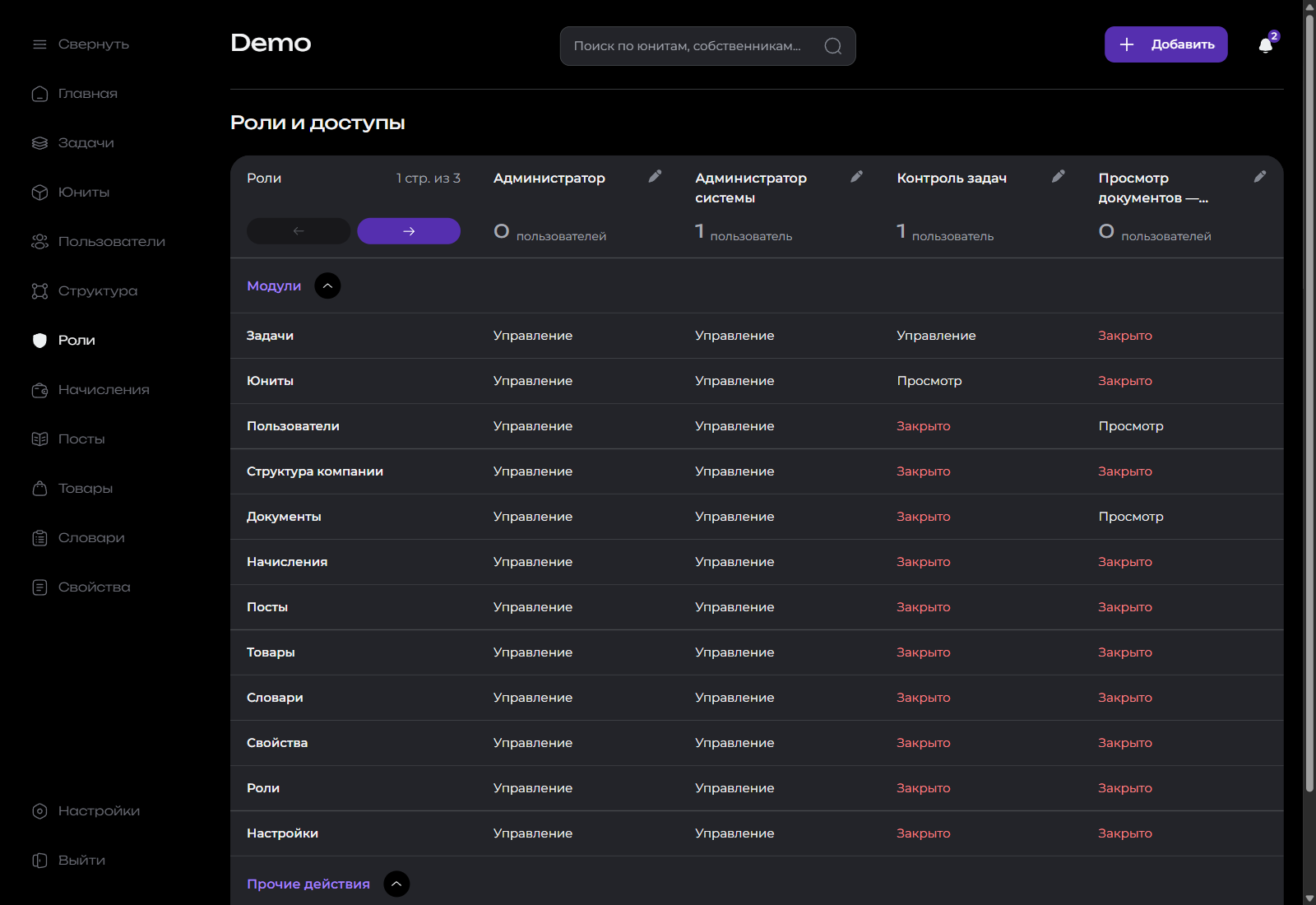
Task: Open Настройки in sidebar menu
Action: click(99, 811)
